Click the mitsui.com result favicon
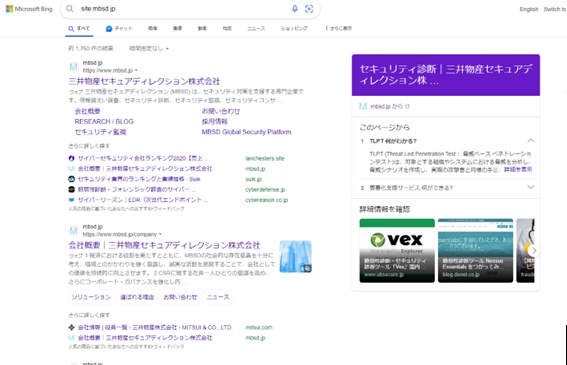This screenshot has height=365, width=567. pos(72,327)
